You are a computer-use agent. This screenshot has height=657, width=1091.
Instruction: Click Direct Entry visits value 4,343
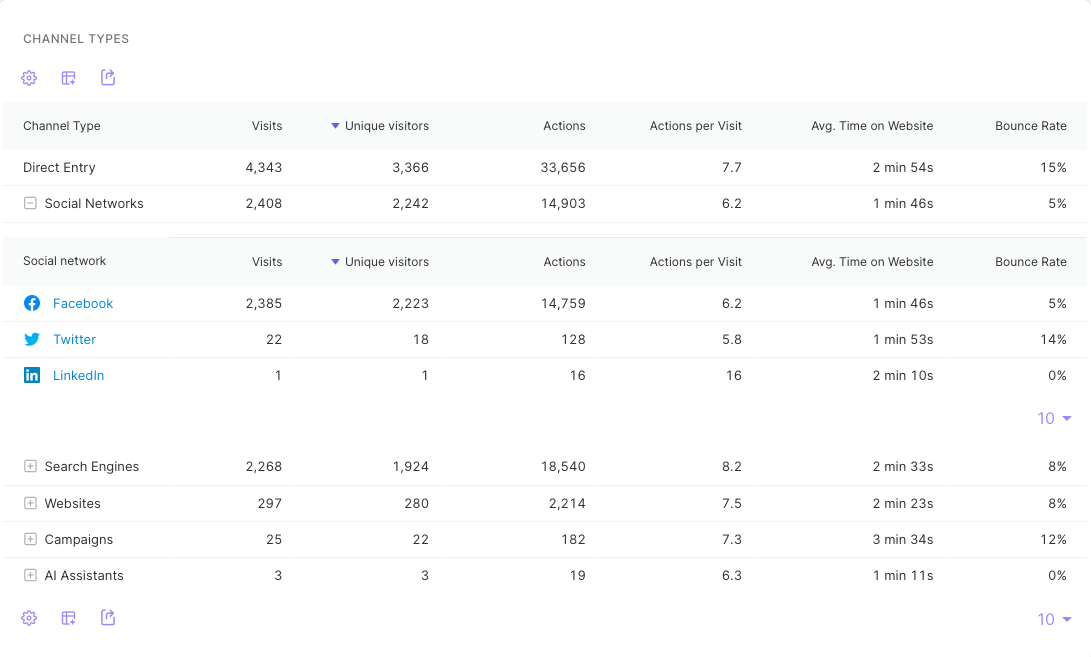coord(264,168)
